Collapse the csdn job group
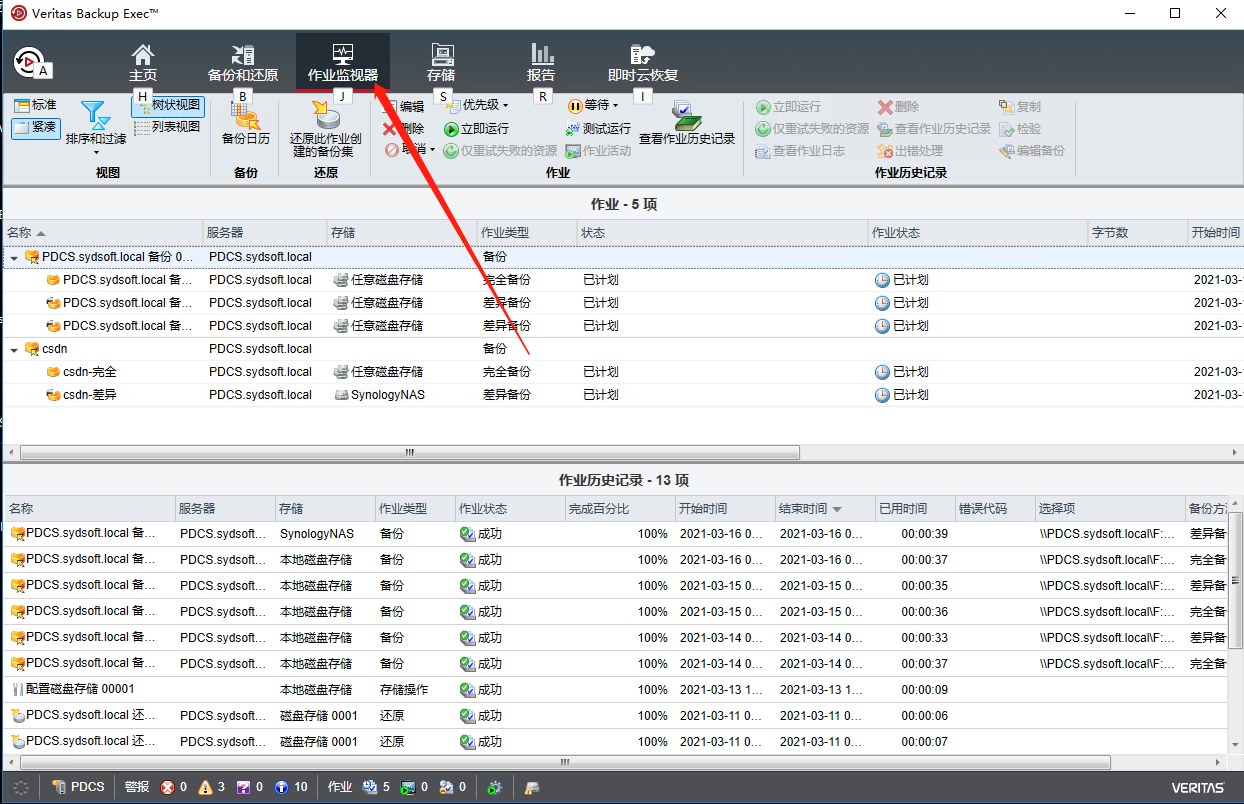The image size is (1244, 804). [16, 348]
